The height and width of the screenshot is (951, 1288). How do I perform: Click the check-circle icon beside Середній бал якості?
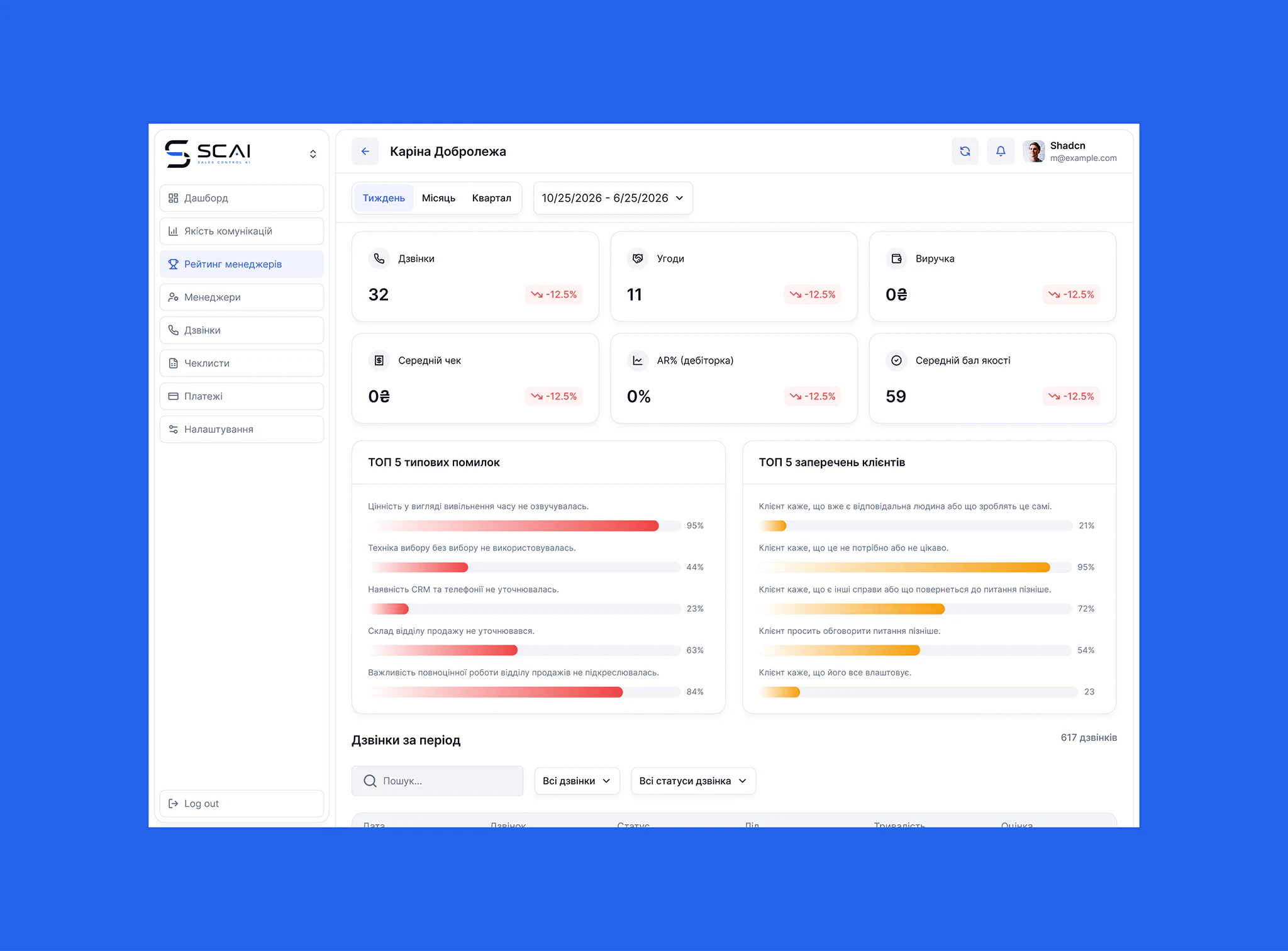pos(896,360)
